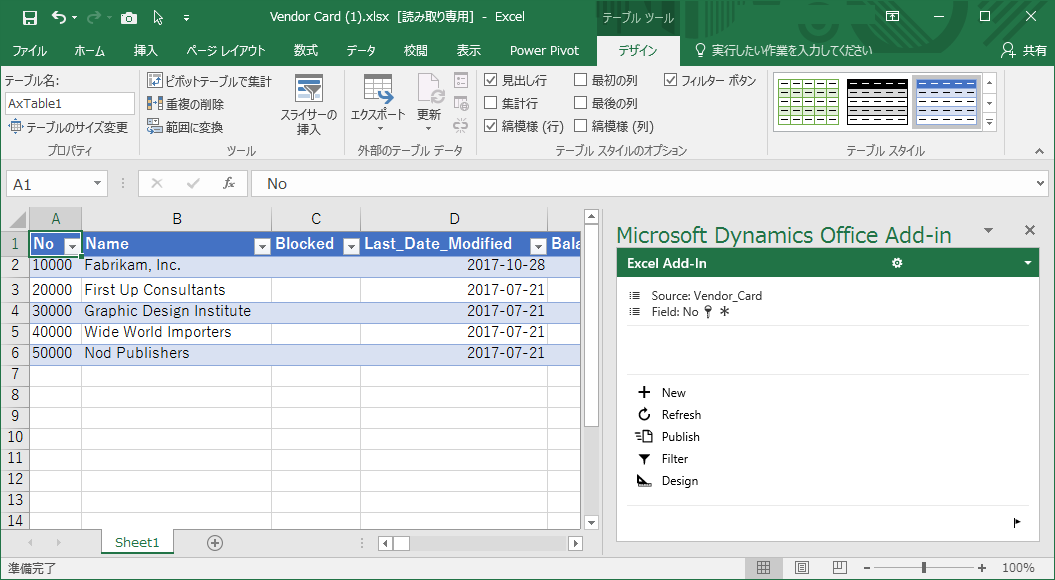Enable Banded Columns (縞模様 (列)) checkbox
Image resolution: width=1055 pixels, height=580 pixels.
tap(580, 126)
